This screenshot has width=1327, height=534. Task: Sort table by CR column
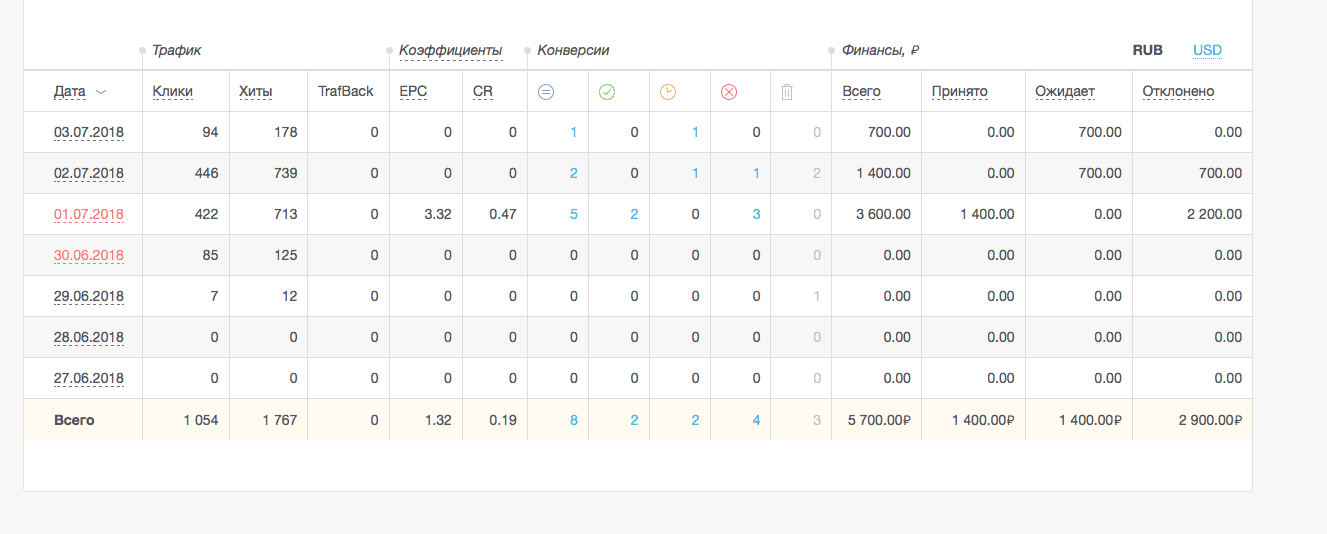click(483, 92)
